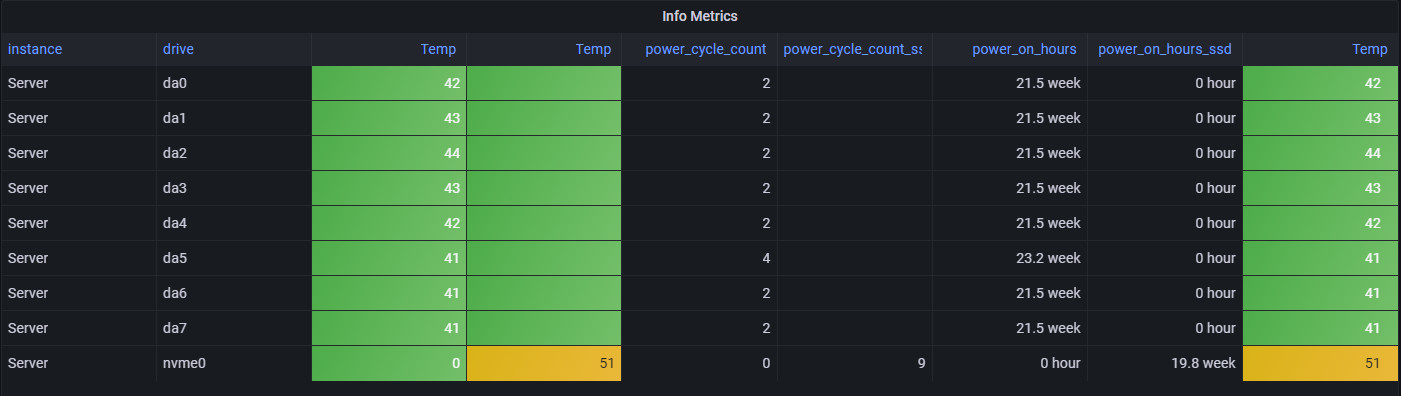The width and height of the screenshot is (1401, 396).
Task: Click the power cycle count 4 for da5
Action: tap(699, 258)
